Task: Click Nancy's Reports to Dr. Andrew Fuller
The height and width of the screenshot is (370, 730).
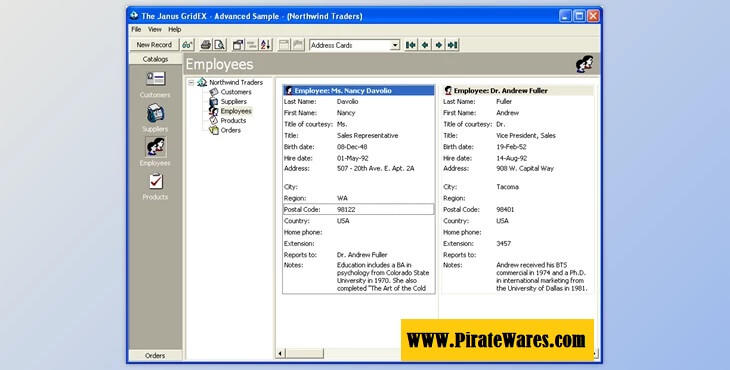Action: [362, 255]
